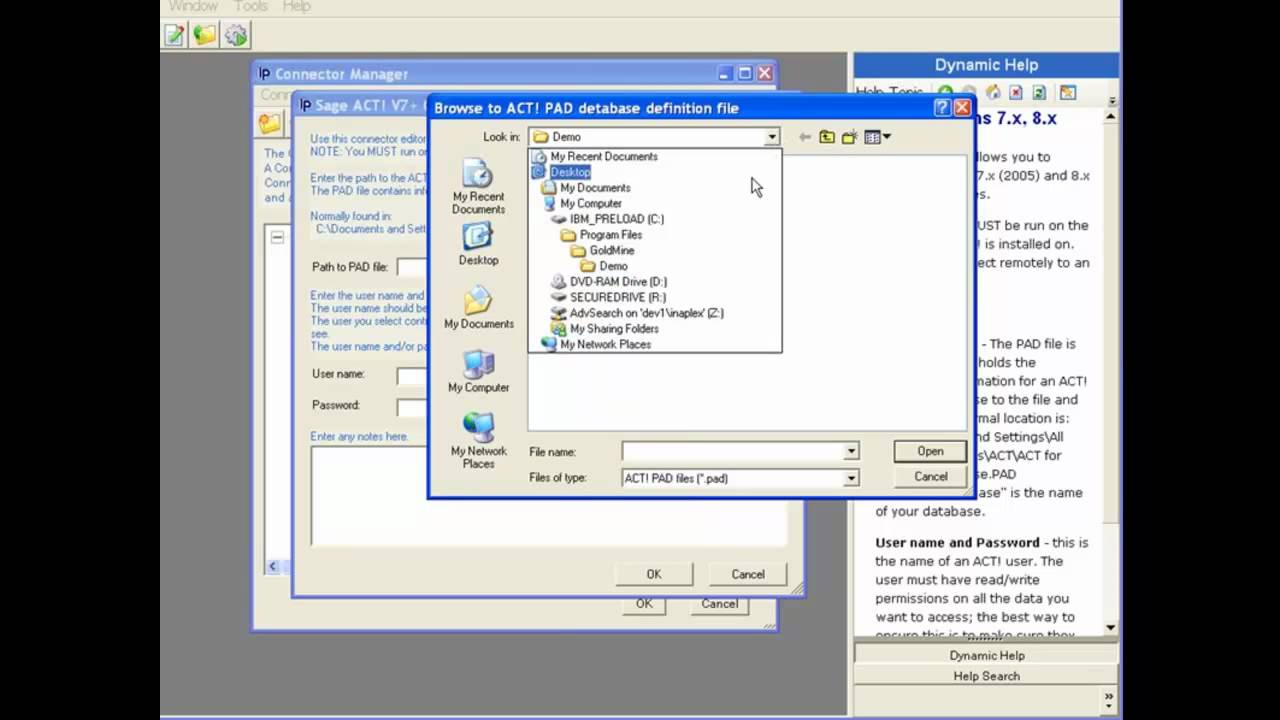This screenshot has width=1280, height=720.
Task: Open My Documents in the places bar
Action: 478,308
